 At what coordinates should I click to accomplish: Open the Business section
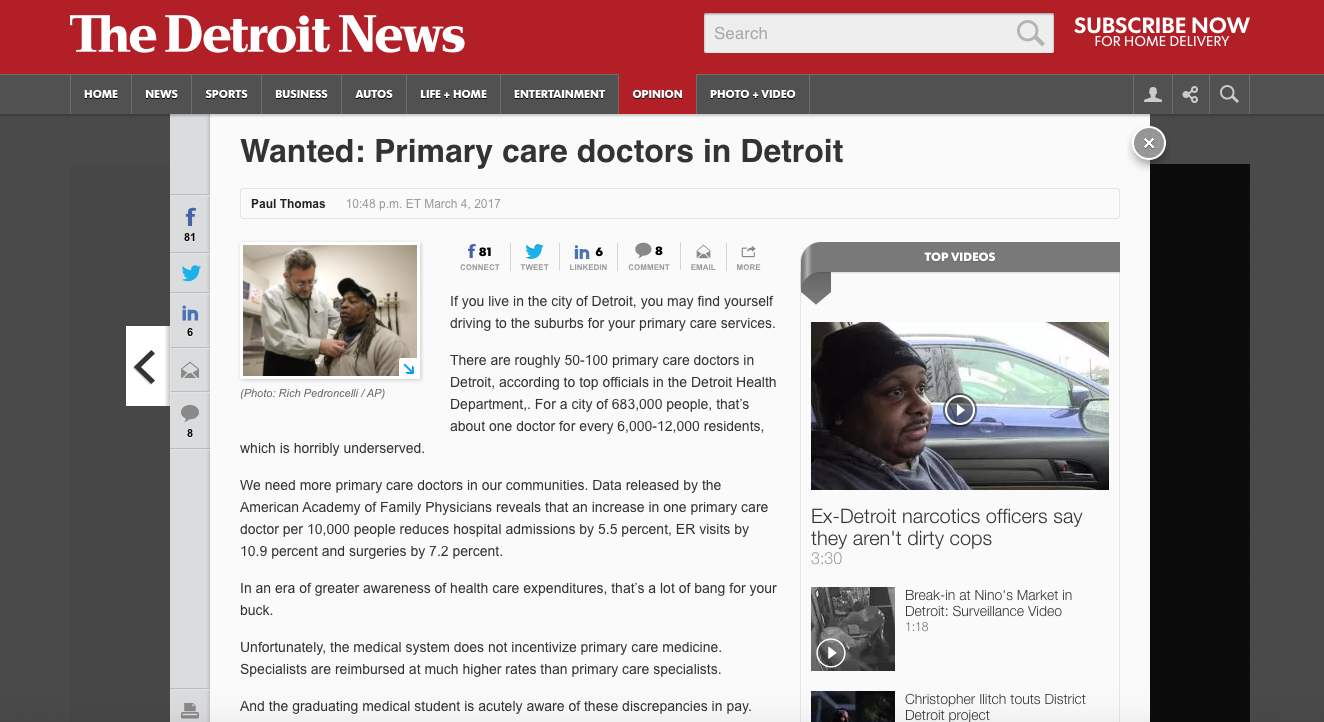(301, 94)
